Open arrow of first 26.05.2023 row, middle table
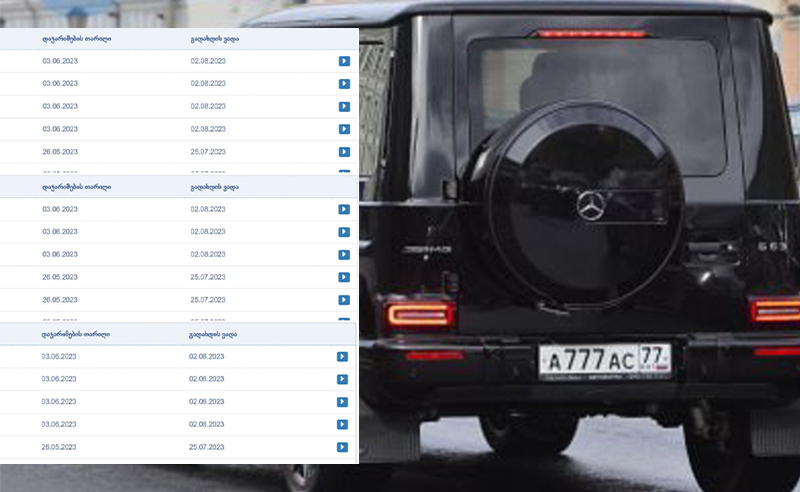This screenshot has height=492, width=800. pyautogui.click(x=344, y=277)
